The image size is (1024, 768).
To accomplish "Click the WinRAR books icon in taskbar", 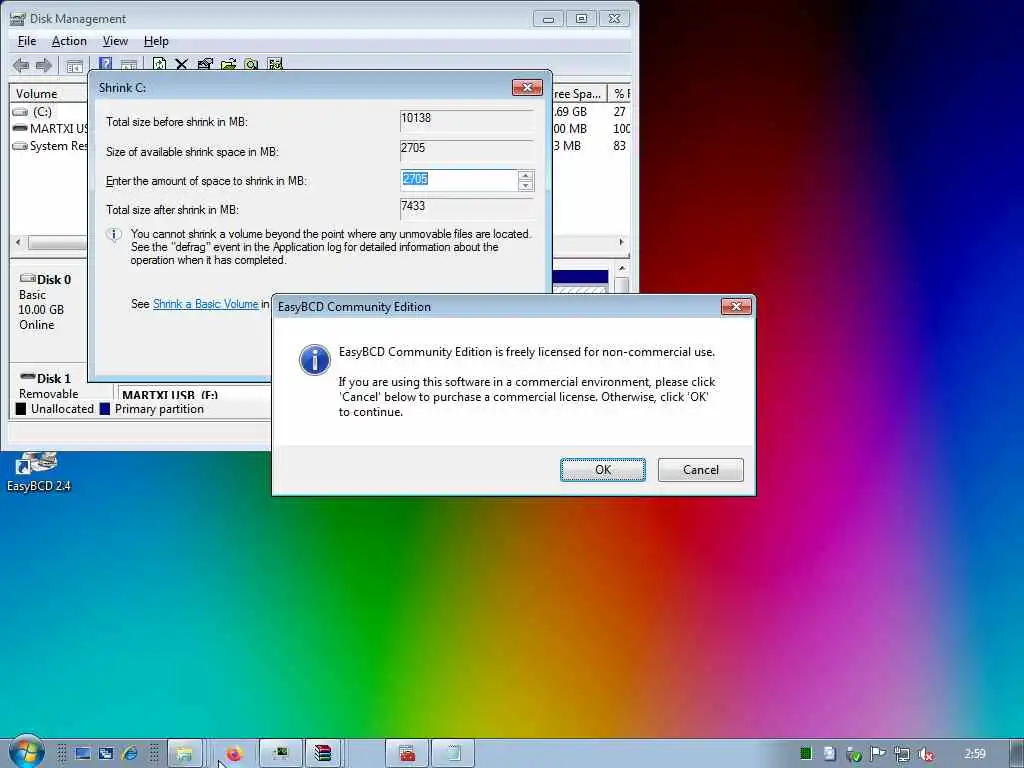I will pyautogui.click(x=323, y=754).
